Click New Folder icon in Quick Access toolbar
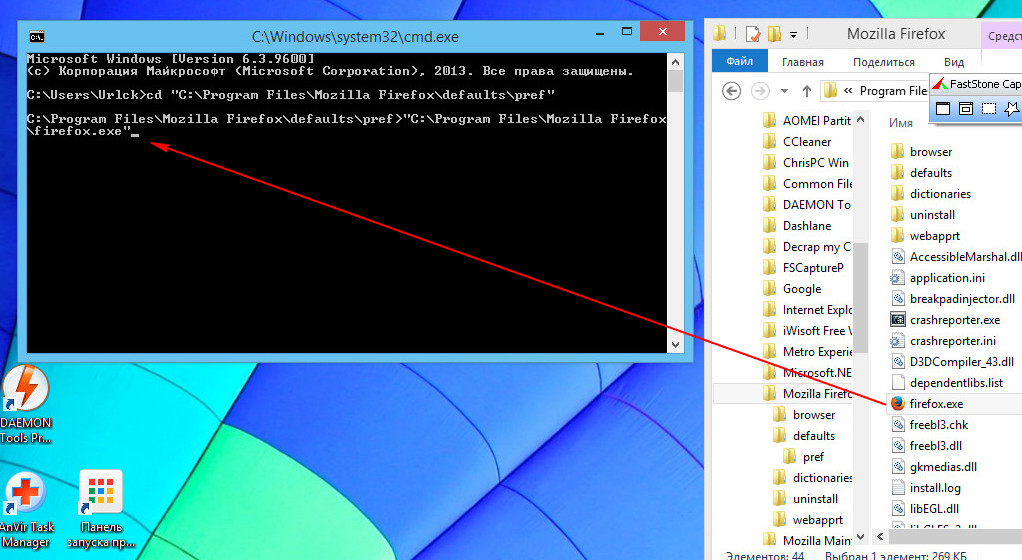This screenshot has width=1022, height=560. 774,33
